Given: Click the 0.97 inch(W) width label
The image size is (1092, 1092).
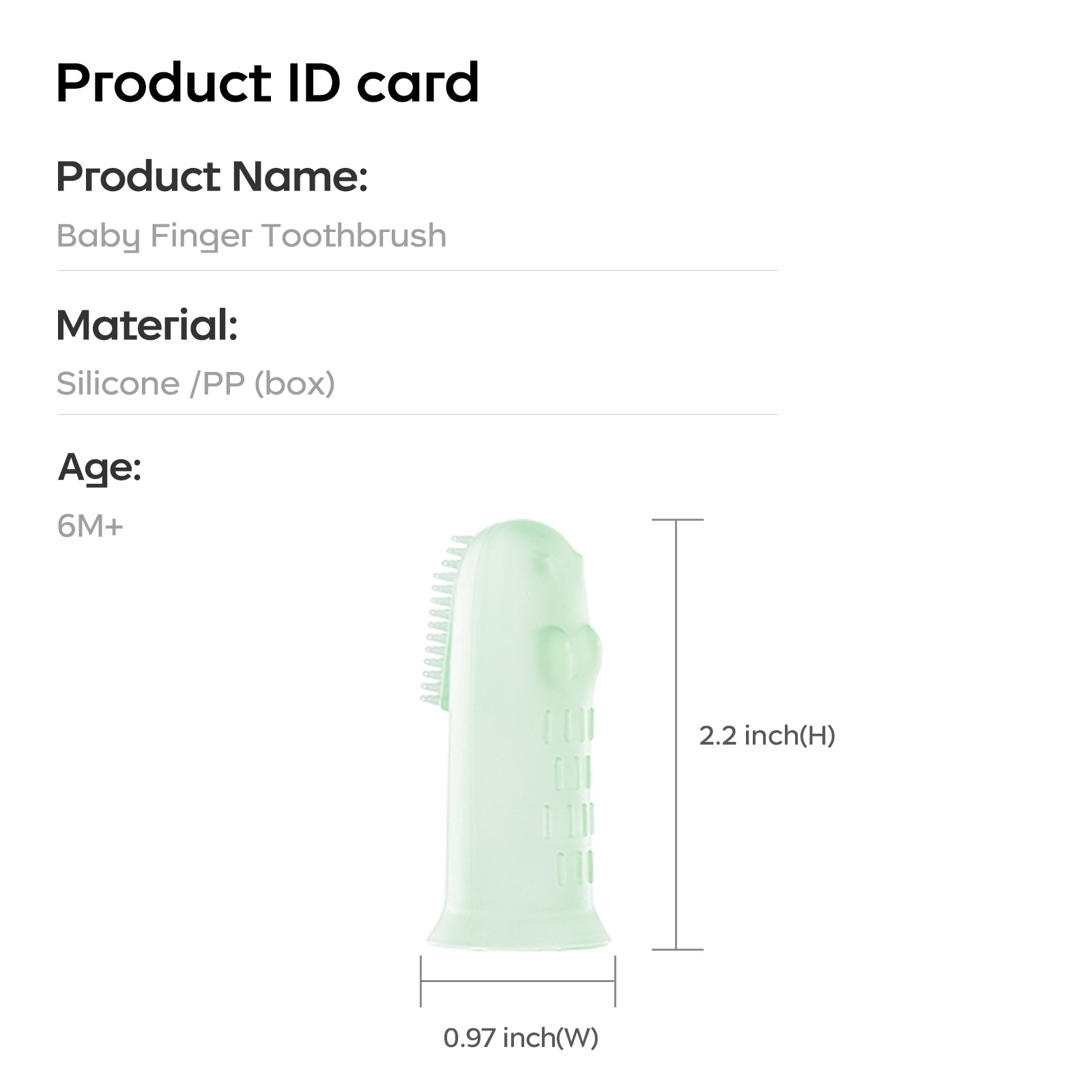Looking at the screenshot, I should pos(521,1037).
